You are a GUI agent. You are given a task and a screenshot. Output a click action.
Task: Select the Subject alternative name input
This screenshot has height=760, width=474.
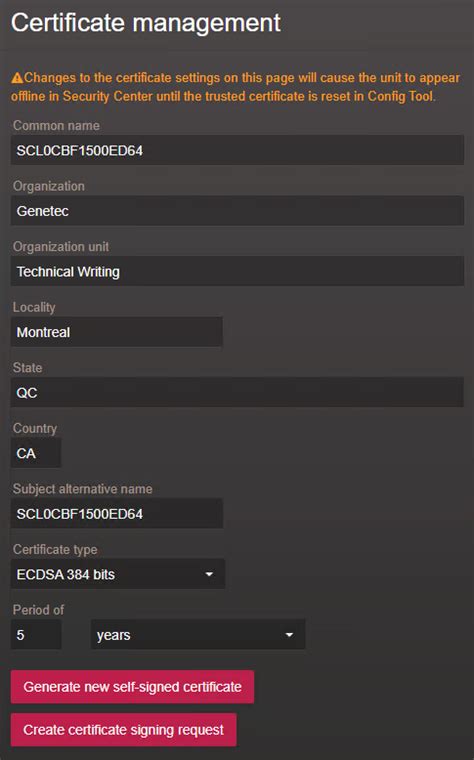pyautogui.click(x=117, y=514)
